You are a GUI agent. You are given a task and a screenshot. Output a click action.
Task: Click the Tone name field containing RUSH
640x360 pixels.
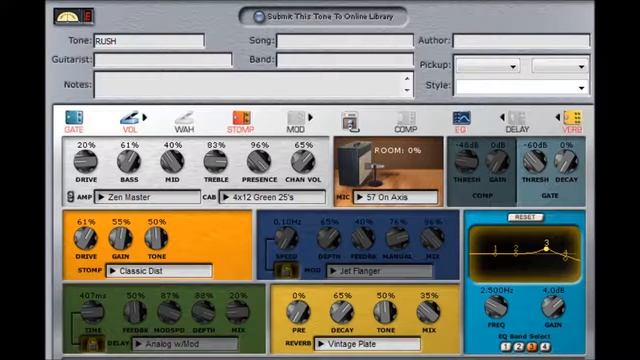pos(149,41)
